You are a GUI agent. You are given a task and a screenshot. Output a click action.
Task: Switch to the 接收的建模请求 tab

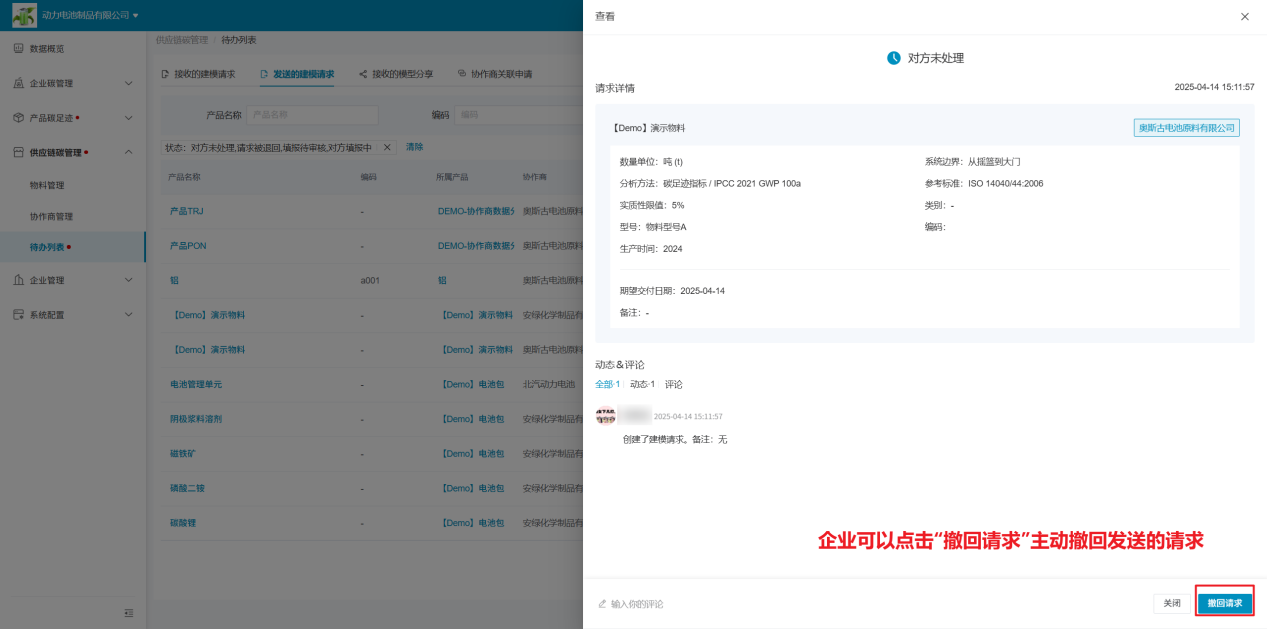pos(198,74)
